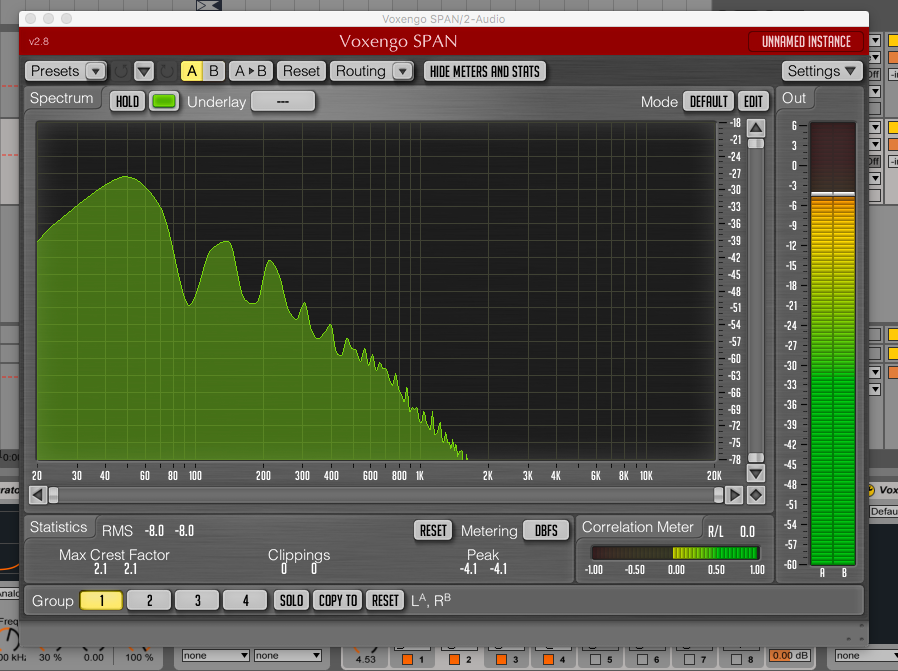The height and width of the screenshot is (671, 898).
Task: Select the Statistics panel label
Action: point(58,527)
